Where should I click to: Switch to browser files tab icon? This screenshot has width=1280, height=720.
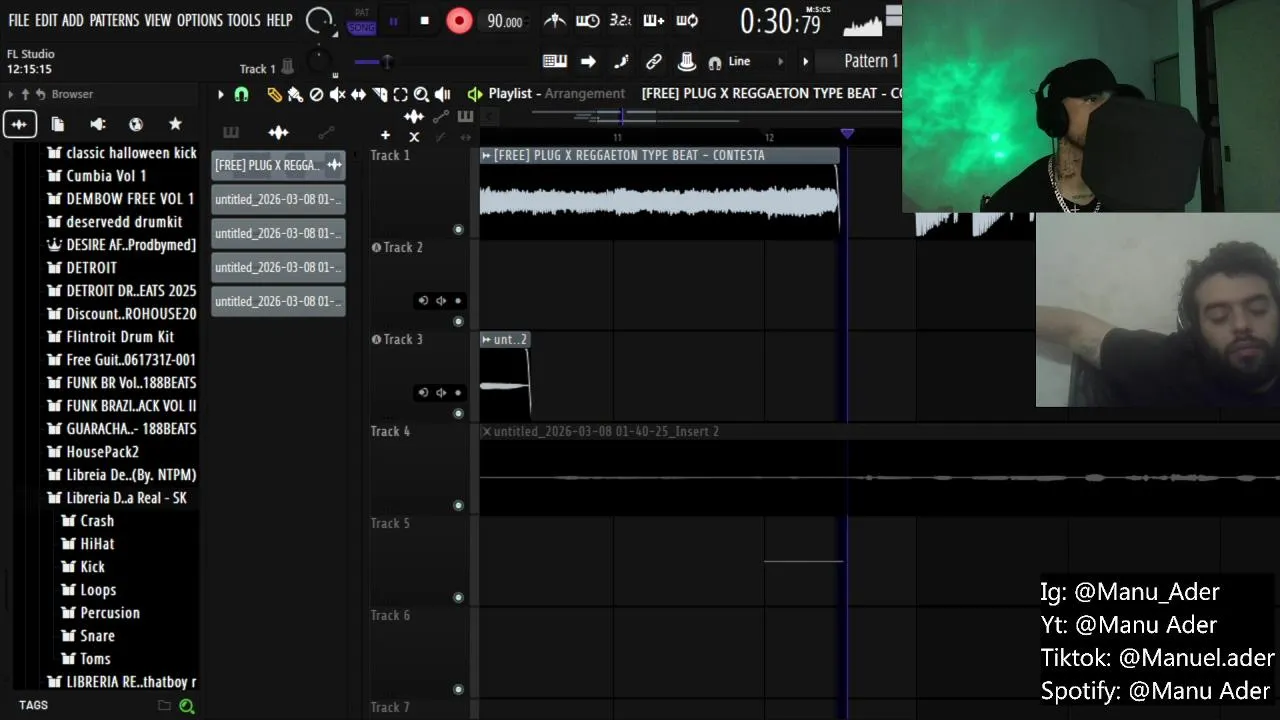click(x=58, y=124)
